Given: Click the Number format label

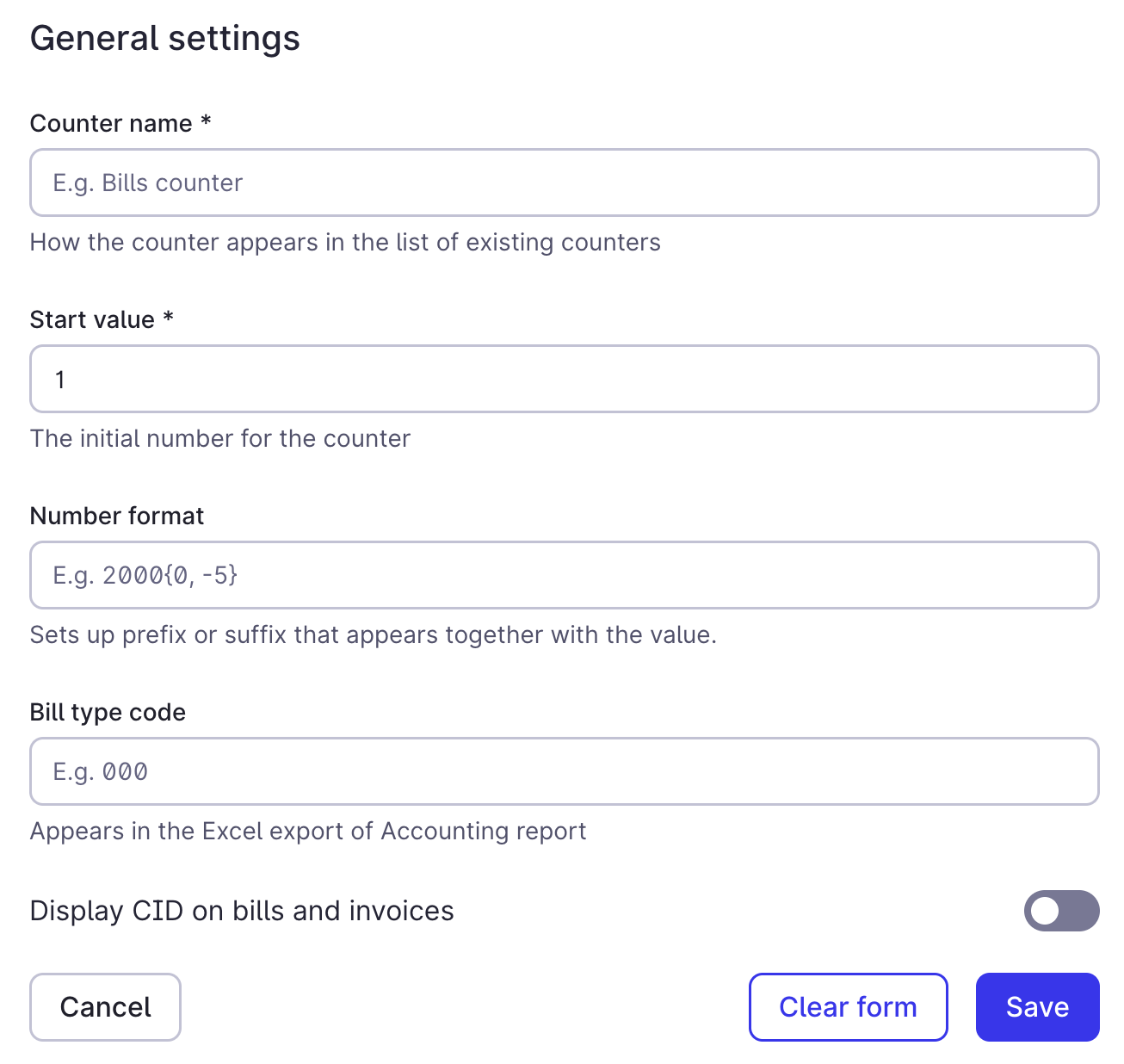Looking at the screenshot, I should pyautogui.click(x=116, y=516).
